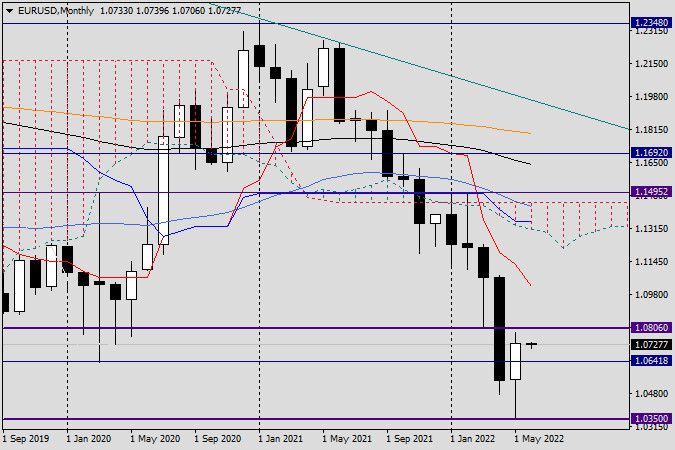Select the 1.06418 horizontal level price label

click(x=652, y=361)
